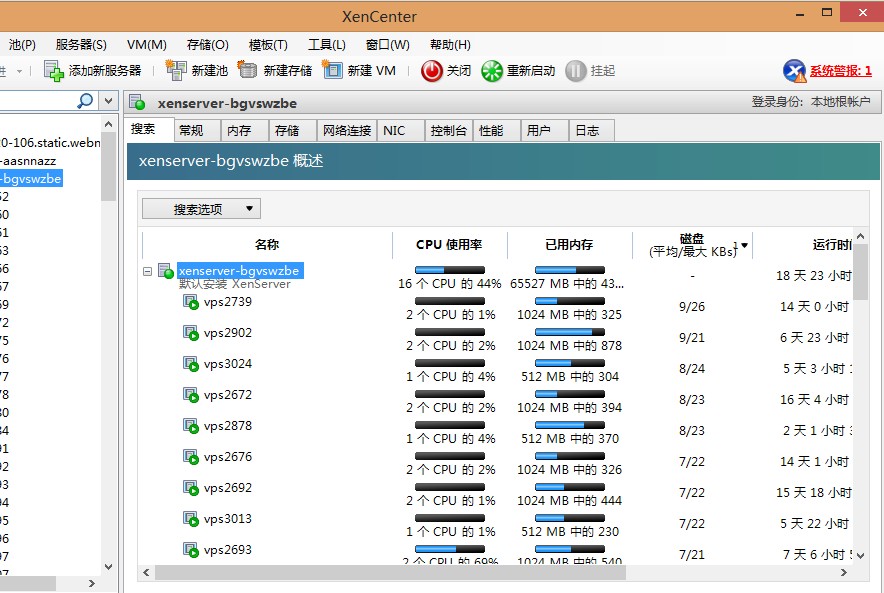Select the vps2739 row name
The height and width of the screenshot is (593, 884).
228,302
